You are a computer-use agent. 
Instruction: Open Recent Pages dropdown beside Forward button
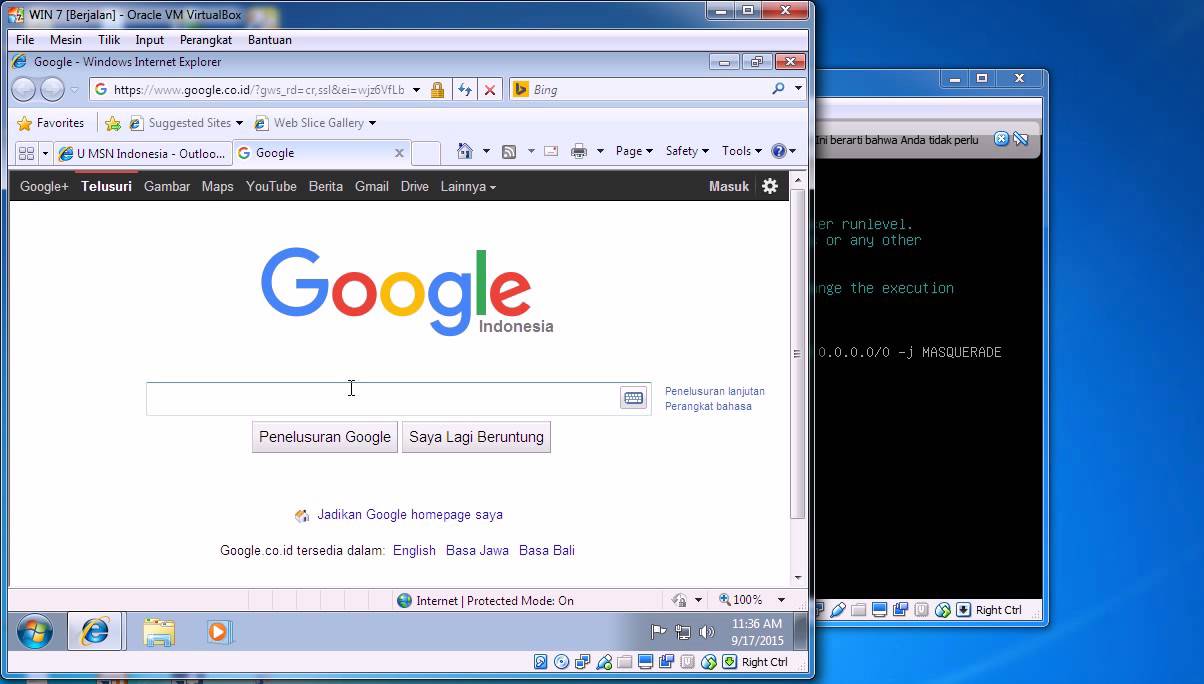74,90
